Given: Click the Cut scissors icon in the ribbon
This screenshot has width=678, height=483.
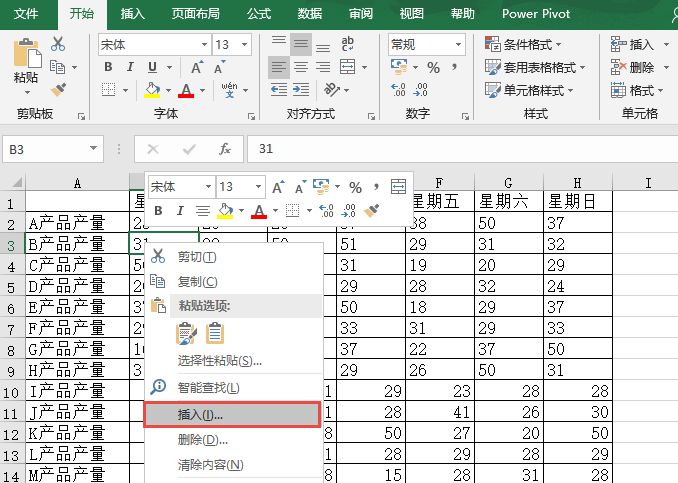Looking at the screenshot, I should [x=58, y=44].
